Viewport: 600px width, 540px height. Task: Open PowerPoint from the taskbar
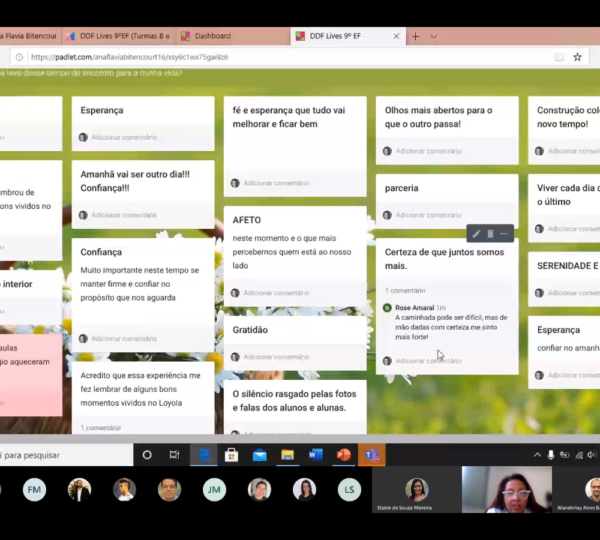(343, 455)
